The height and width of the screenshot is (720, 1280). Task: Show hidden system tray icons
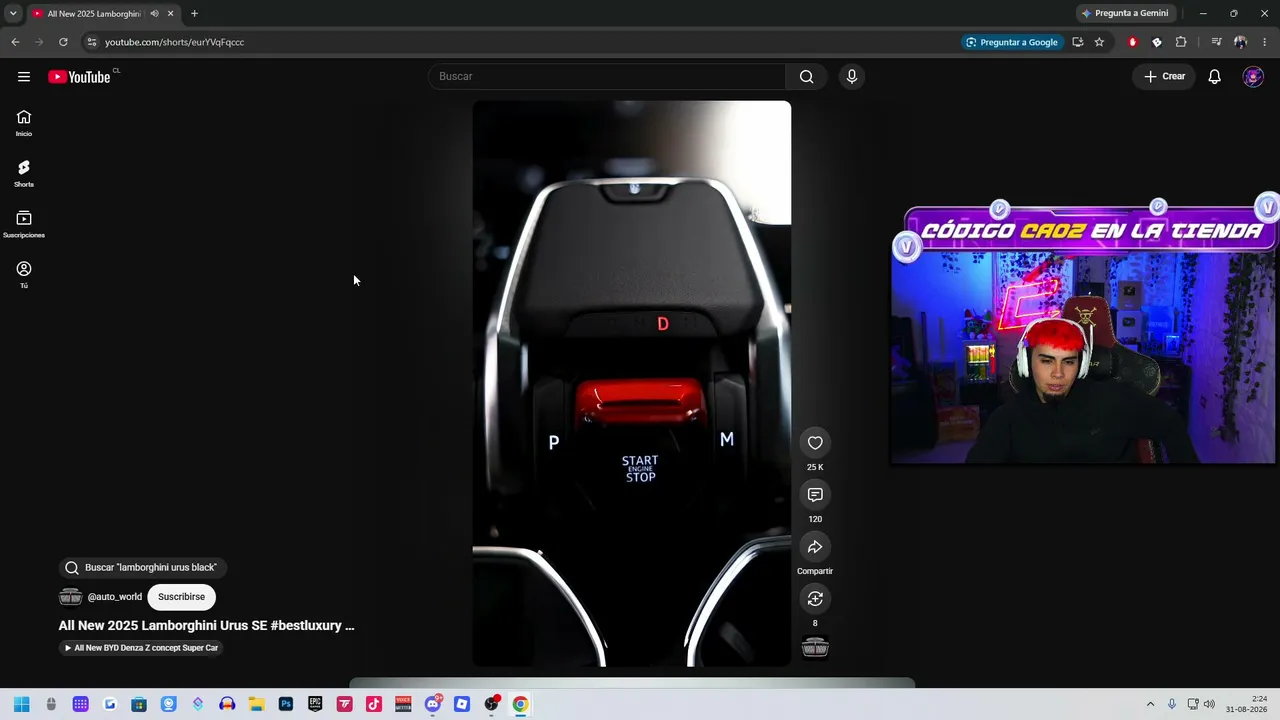click(x=1150, y=704)
